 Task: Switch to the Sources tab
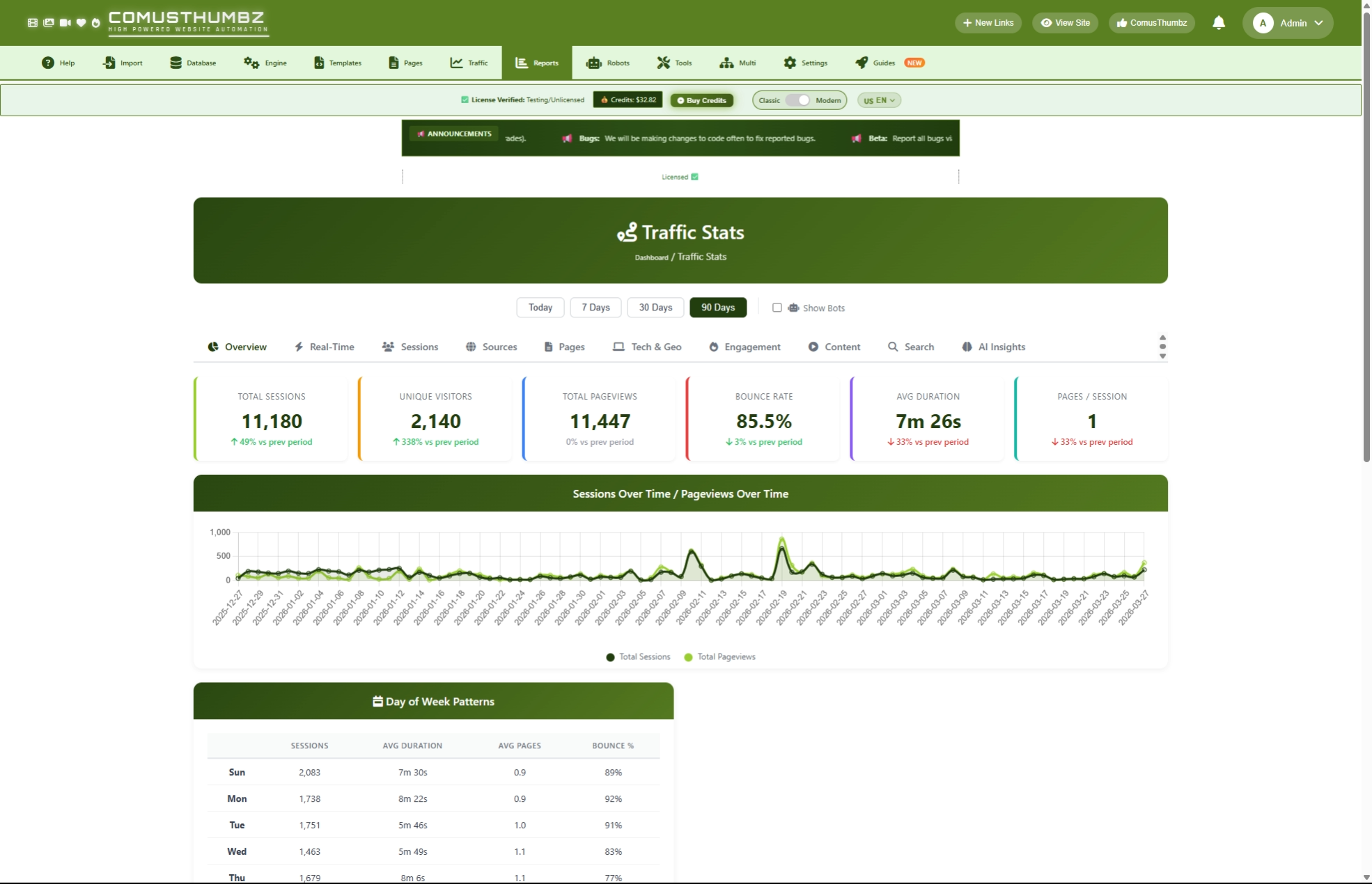[491, 347]
